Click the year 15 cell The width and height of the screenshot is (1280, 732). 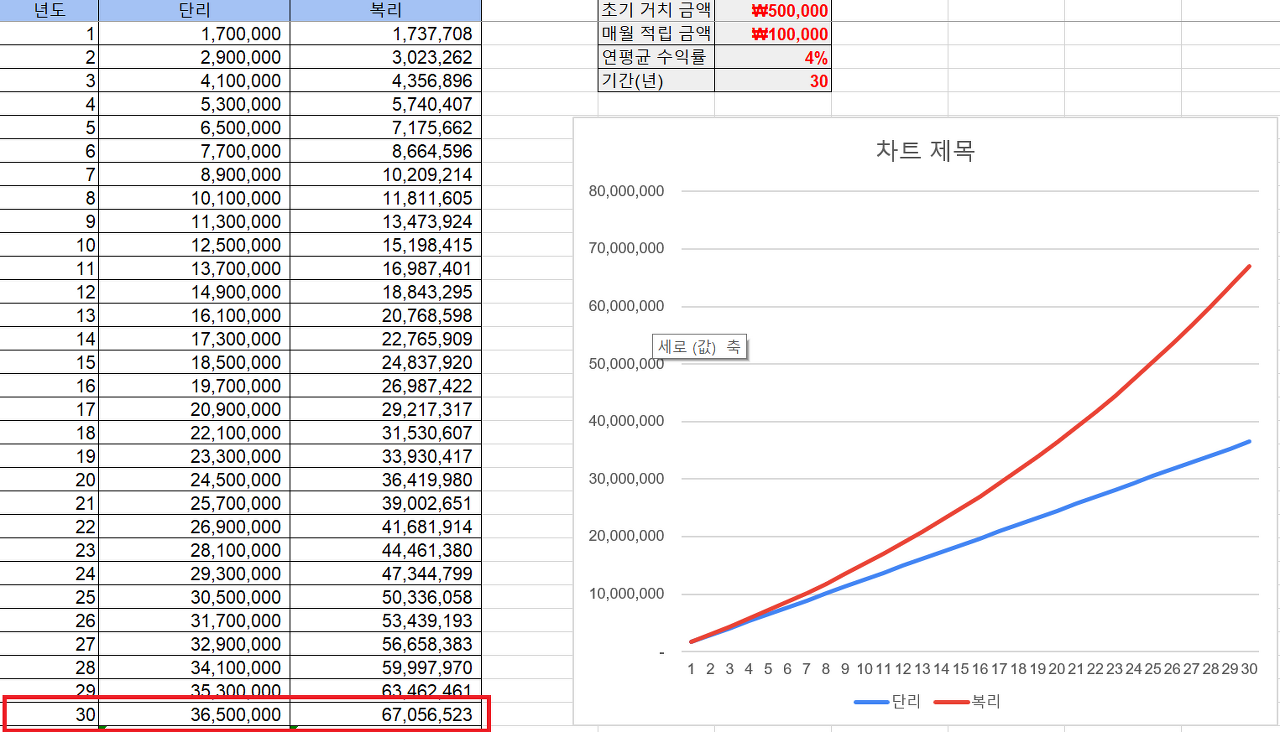point(49,363)
